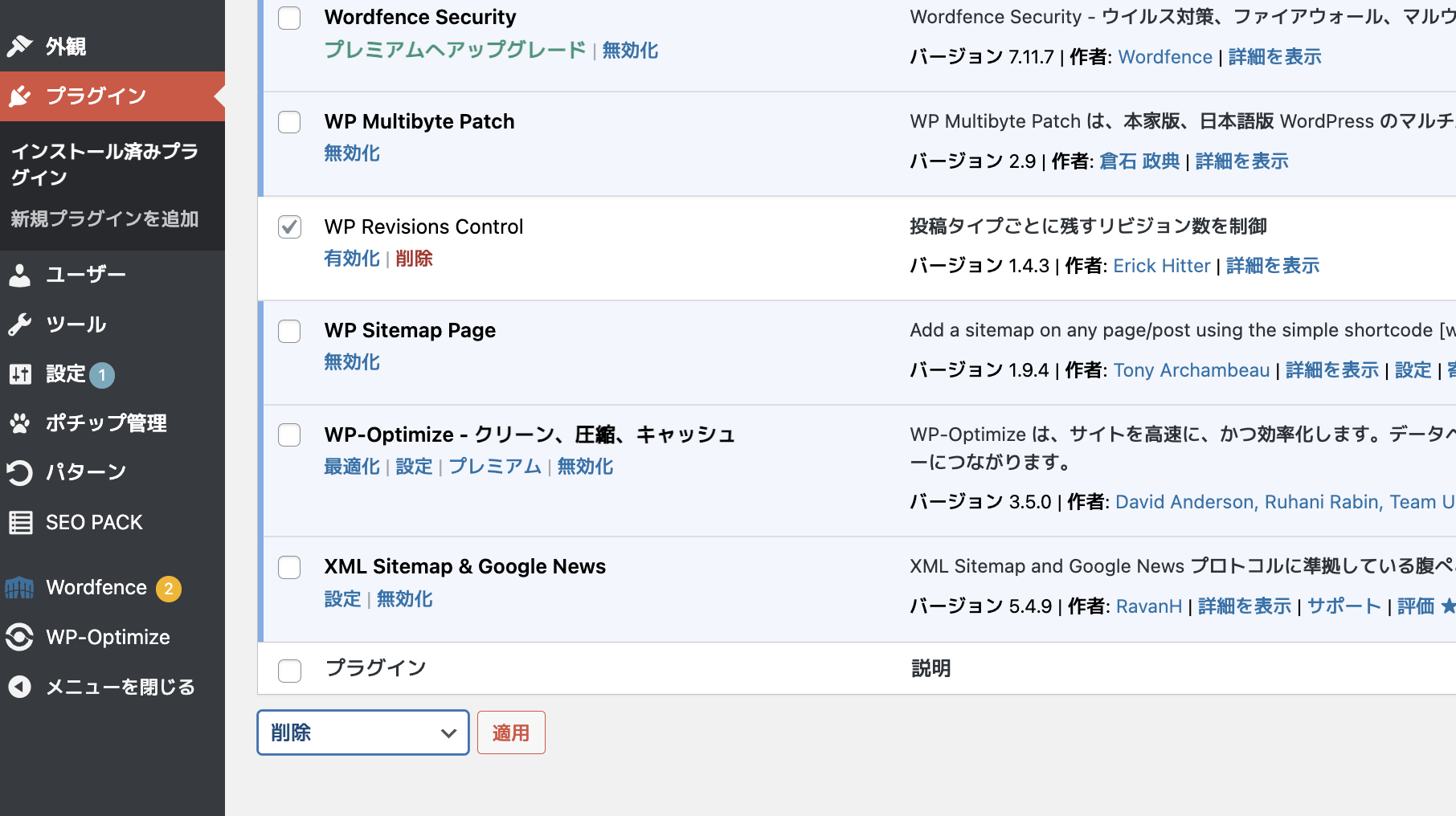Click 評価 link for XML Sitemap plugin

coord(1416,606)
